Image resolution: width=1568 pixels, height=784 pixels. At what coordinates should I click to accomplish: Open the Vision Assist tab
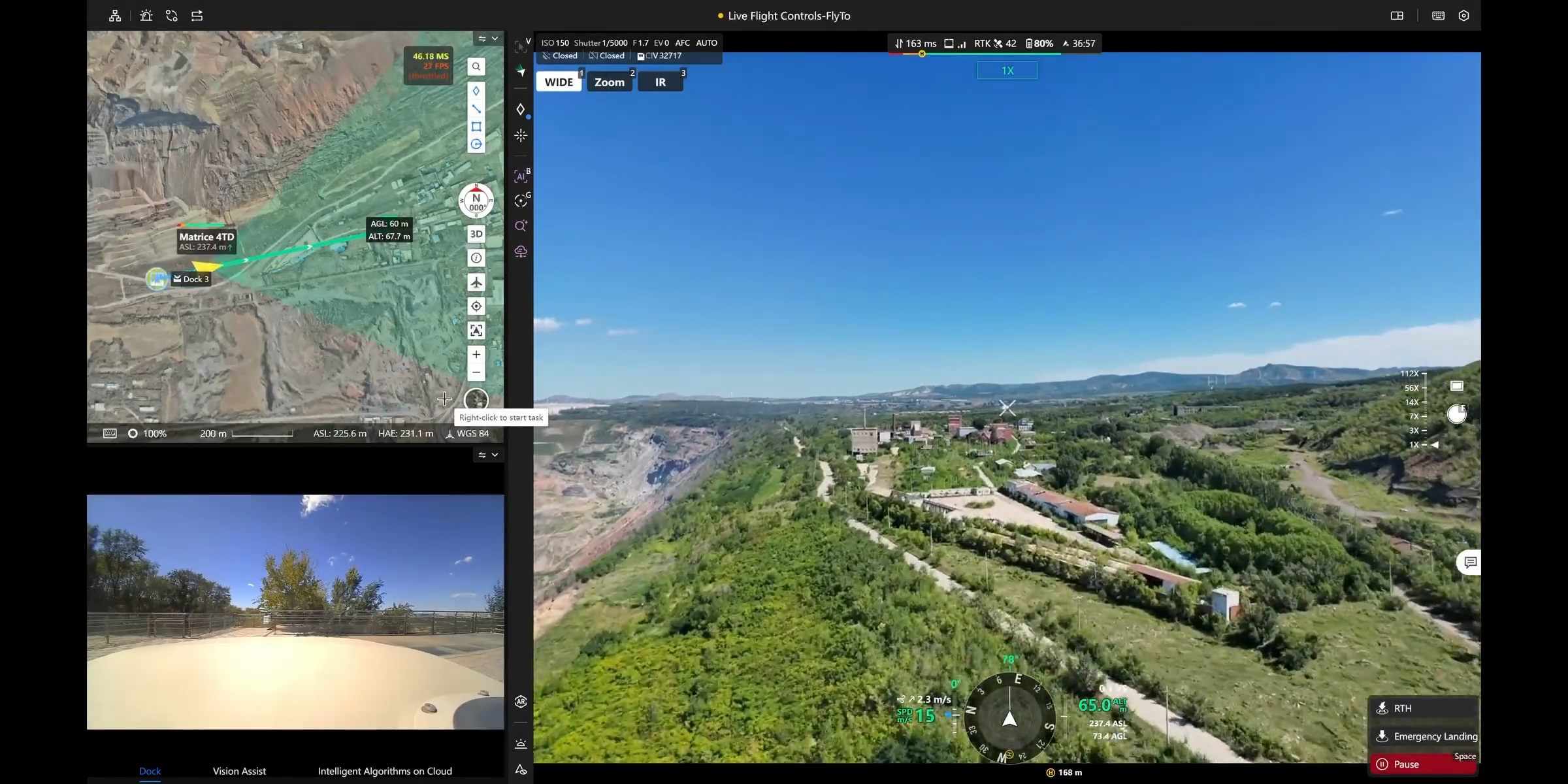(x=239, y=771)
